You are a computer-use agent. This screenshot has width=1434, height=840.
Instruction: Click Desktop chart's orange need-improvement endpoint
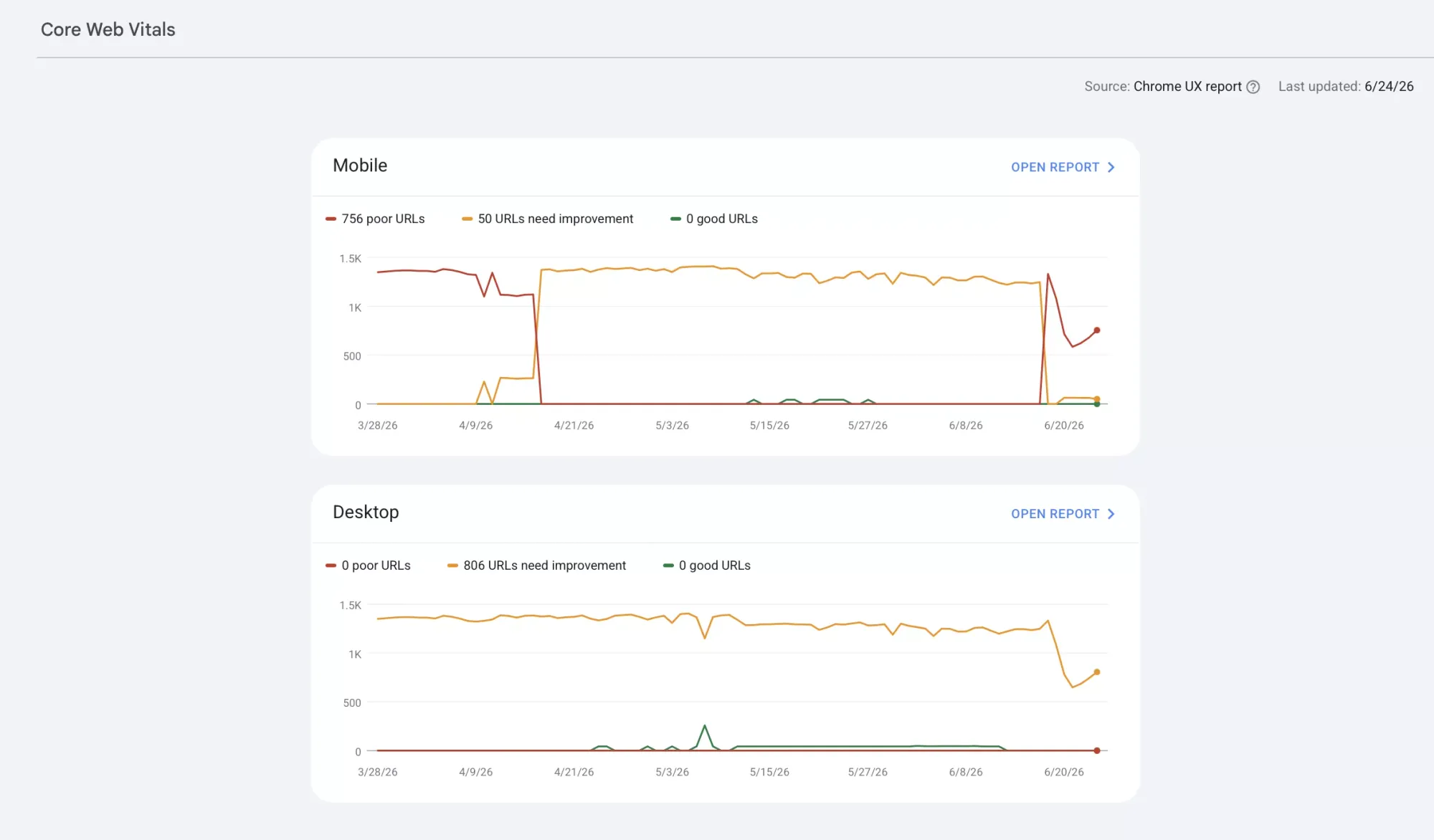tap(1096, 672)
